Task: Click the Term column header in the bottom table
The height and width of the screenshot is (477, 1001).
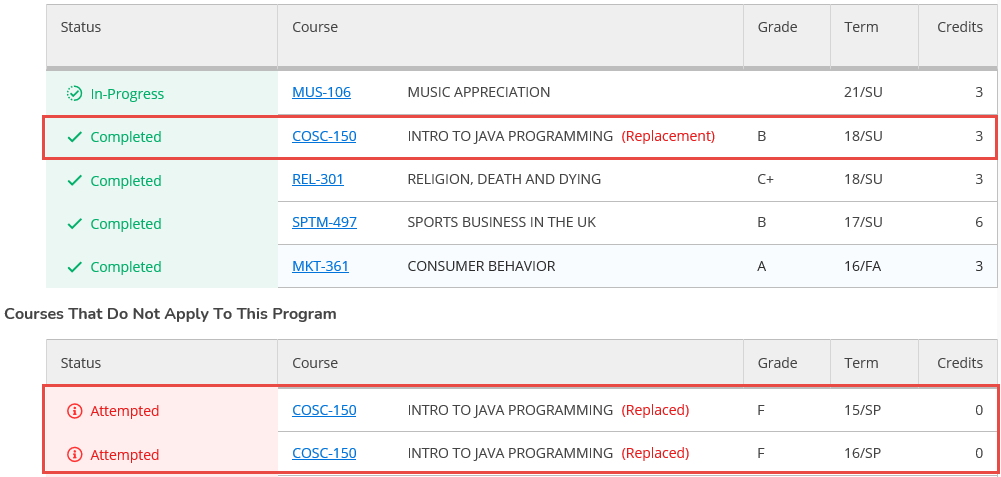Action: [x=860, y=363]
